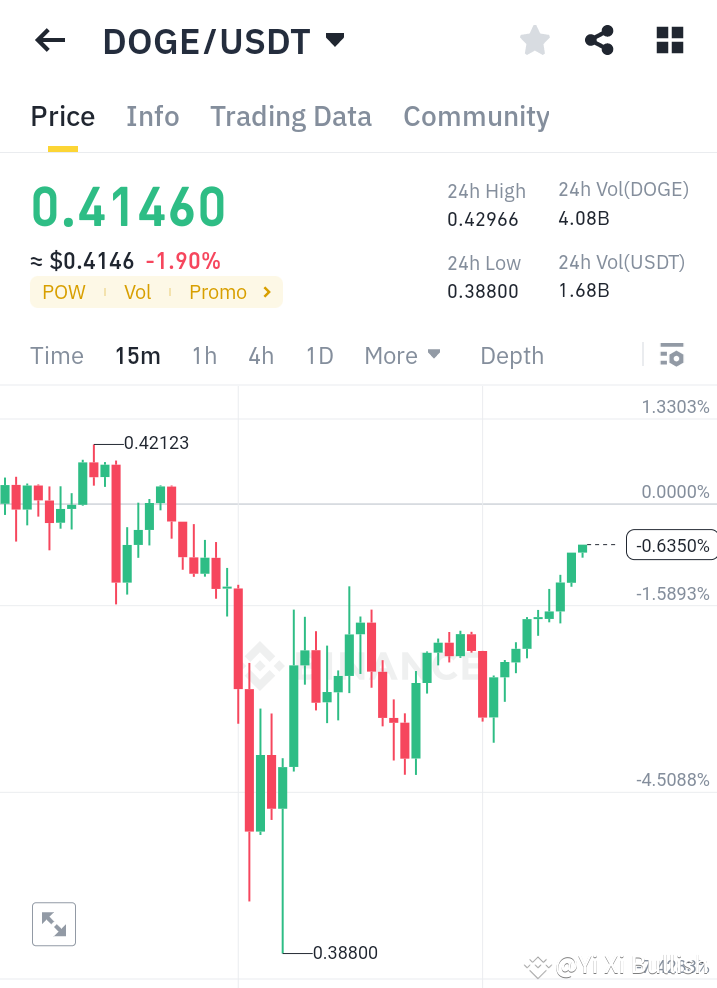Select the 1D timeframe
This screenshot has width=717, height=988.
point(319,355)
